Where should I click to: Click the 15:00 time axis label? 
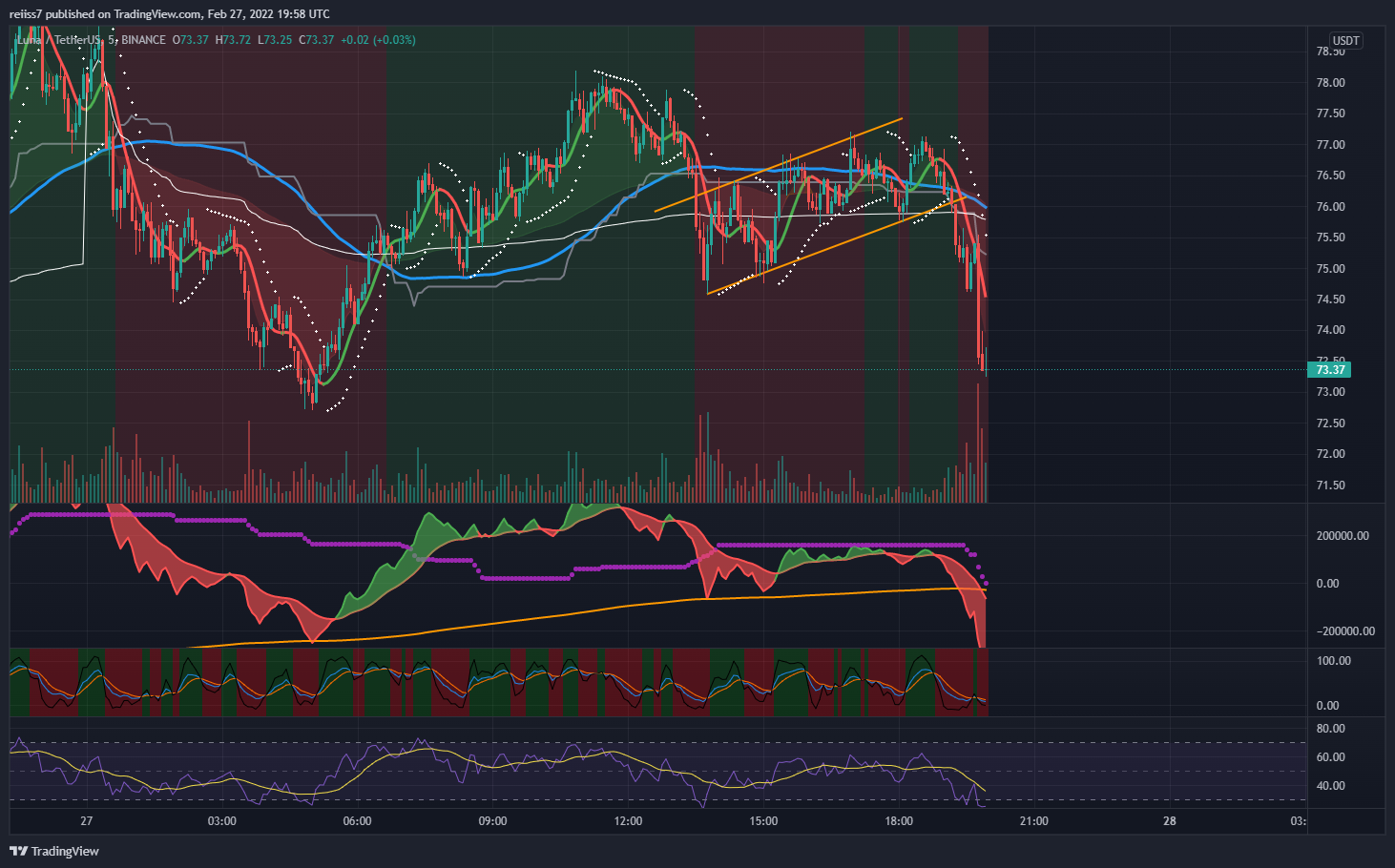click(763, 821)
